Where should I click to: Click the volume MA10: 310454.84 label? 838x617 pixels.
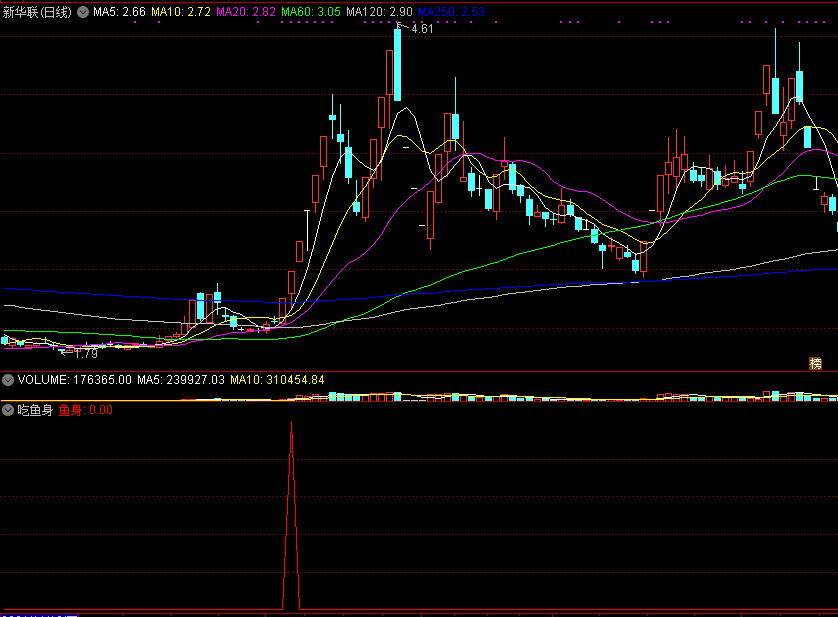(x=277, y=380)
